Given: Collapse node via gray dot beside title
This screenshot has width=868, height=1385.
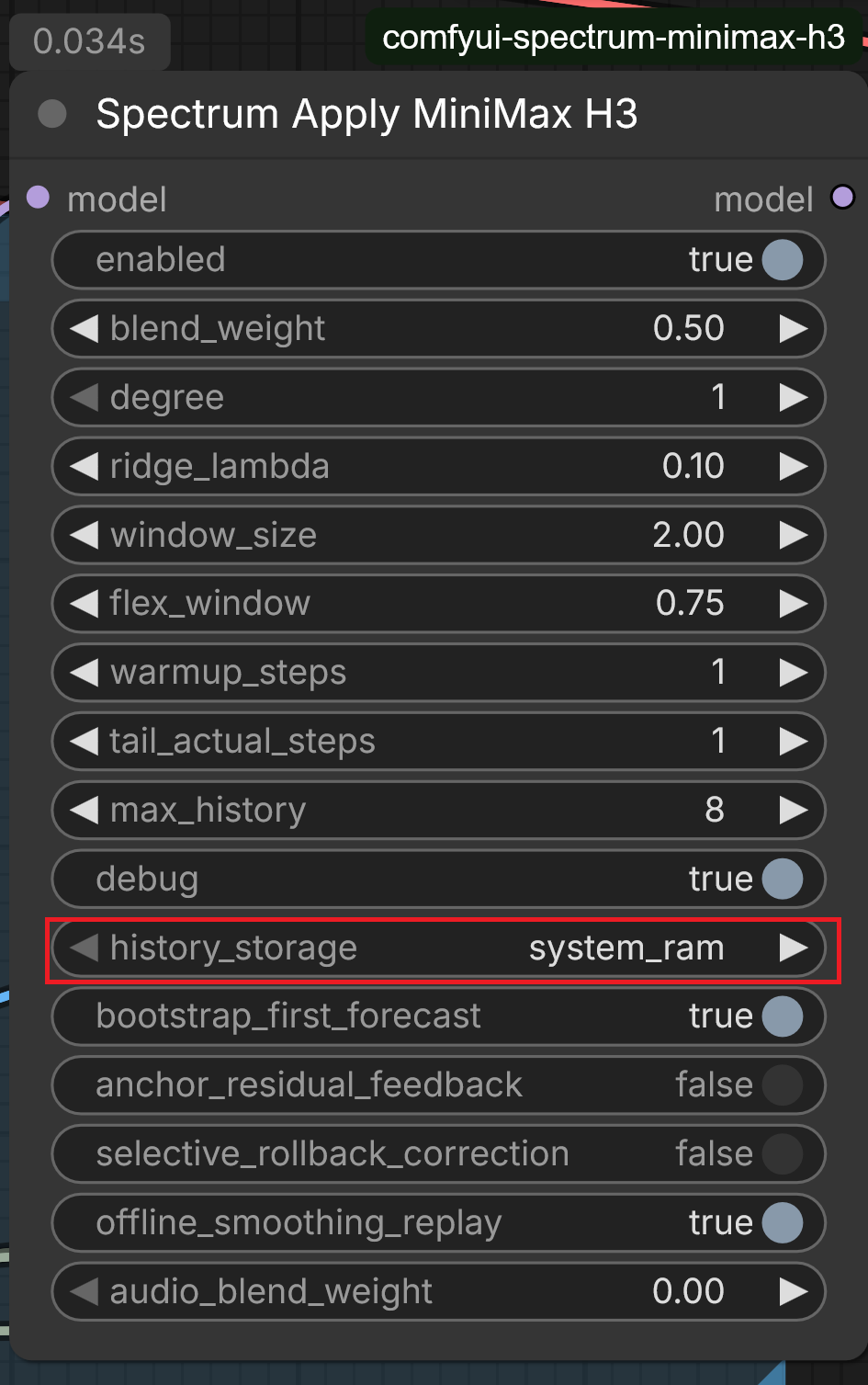Looking at the screenshot, I should pyautogui.click(x=52, y=114).
